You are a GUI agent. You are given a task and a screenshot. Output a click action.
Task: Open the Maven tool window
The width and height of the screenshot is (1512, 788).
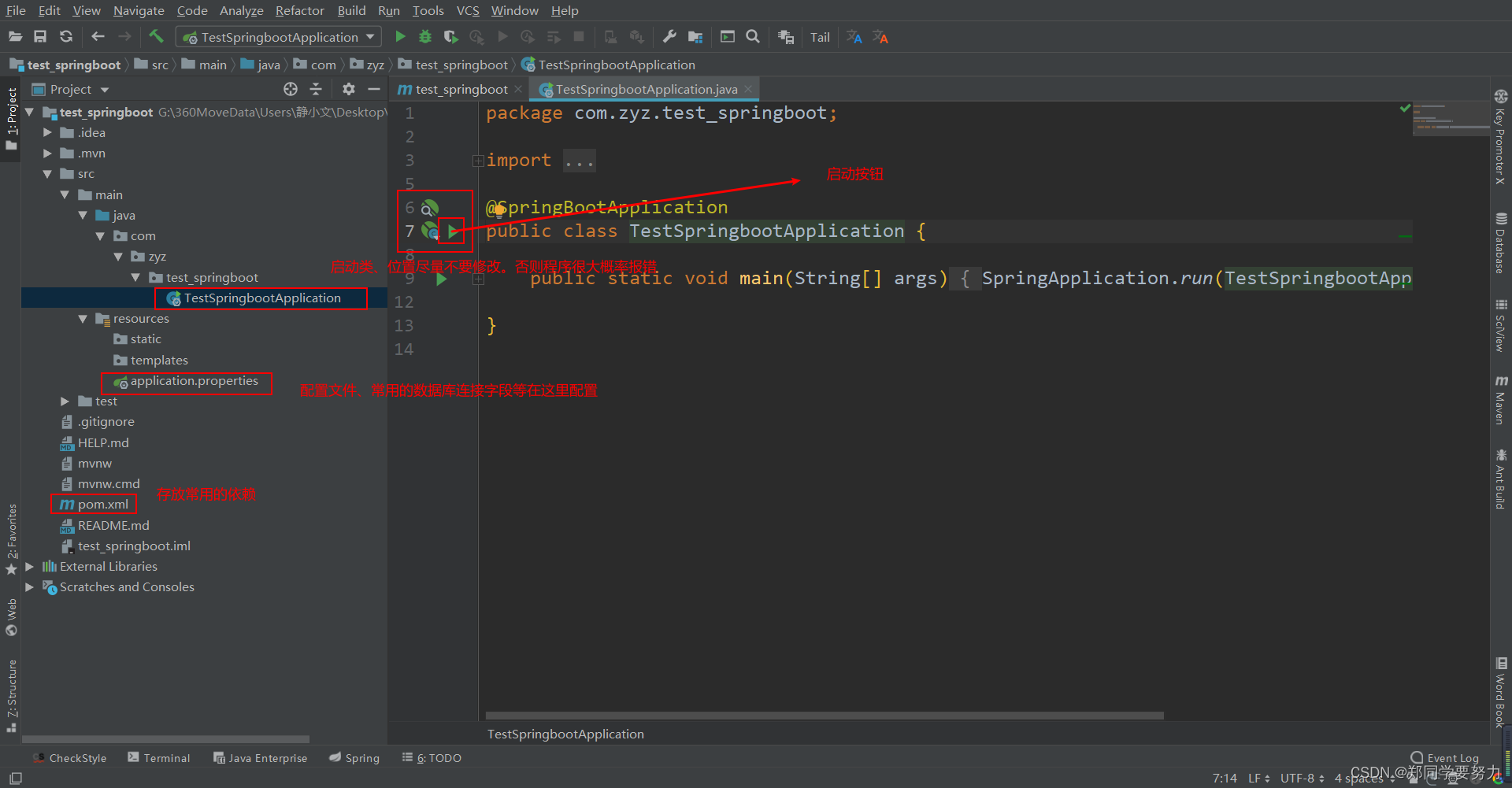(x=1501, y=400)
